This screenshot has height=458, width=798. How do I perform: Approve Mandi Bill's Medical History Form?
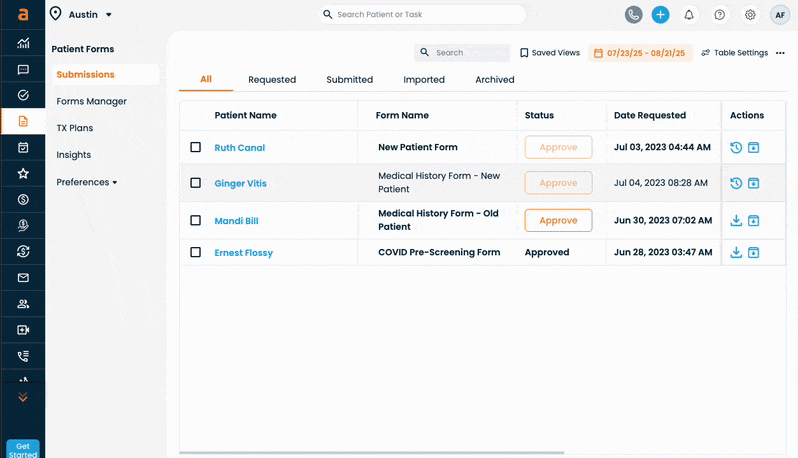click(x=558, y=221)
